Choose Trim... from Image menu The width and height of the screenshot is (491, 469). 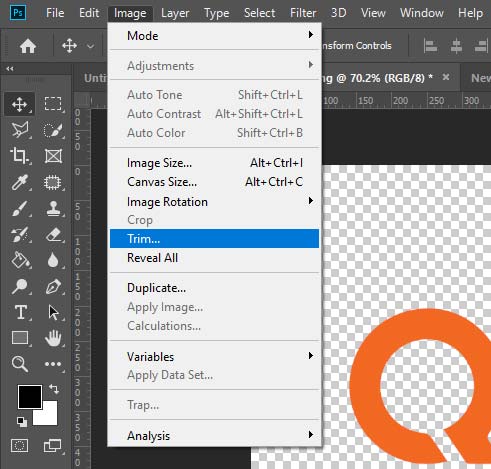pyautogui.click(x=214, y=239)
